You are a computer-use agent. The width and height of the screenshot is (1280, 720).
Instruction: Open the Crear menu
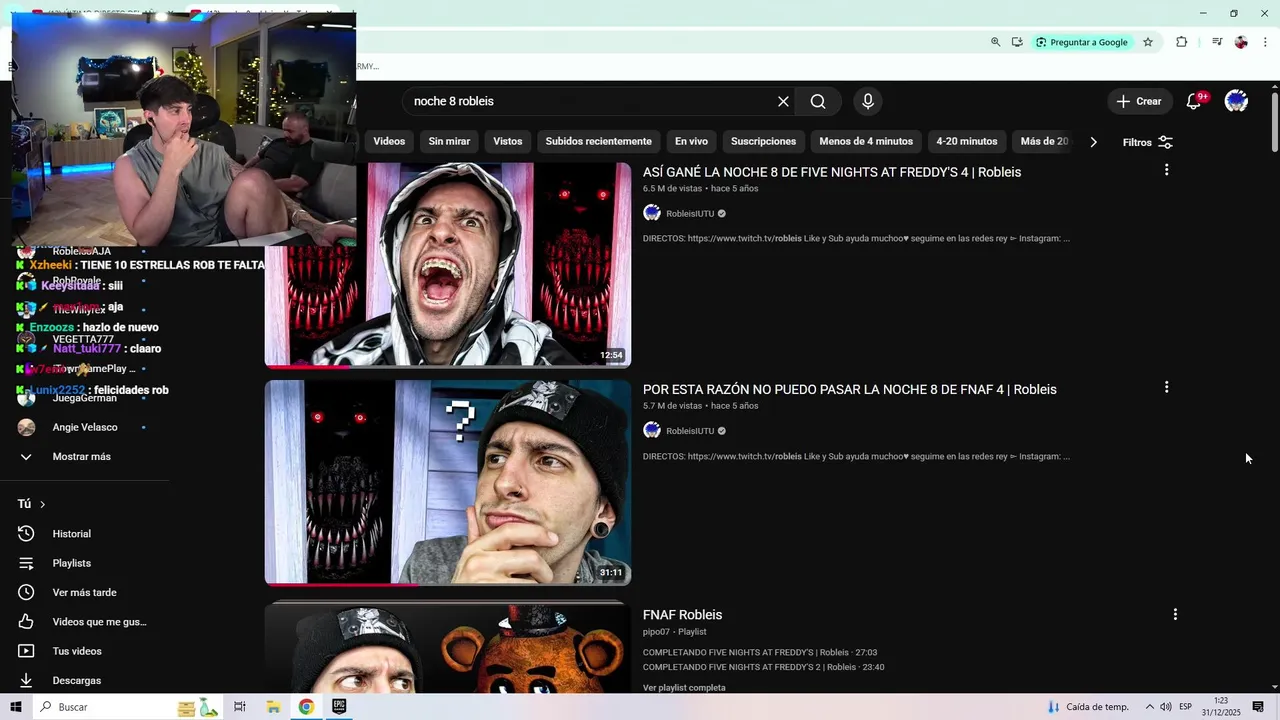point(1139,101)
